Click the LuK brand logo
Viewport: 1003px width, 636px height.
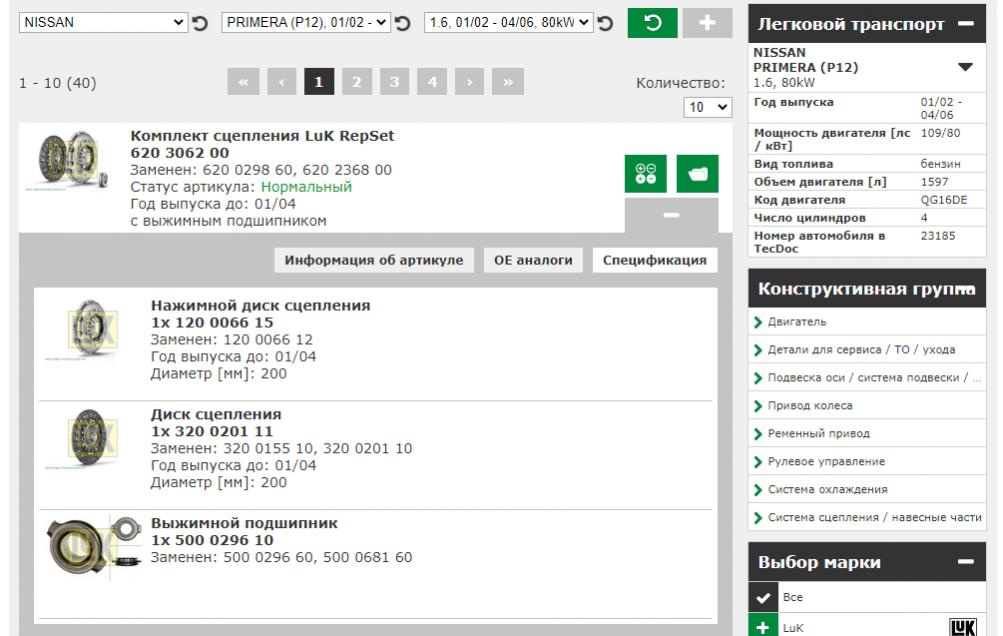tap(963, 627)
